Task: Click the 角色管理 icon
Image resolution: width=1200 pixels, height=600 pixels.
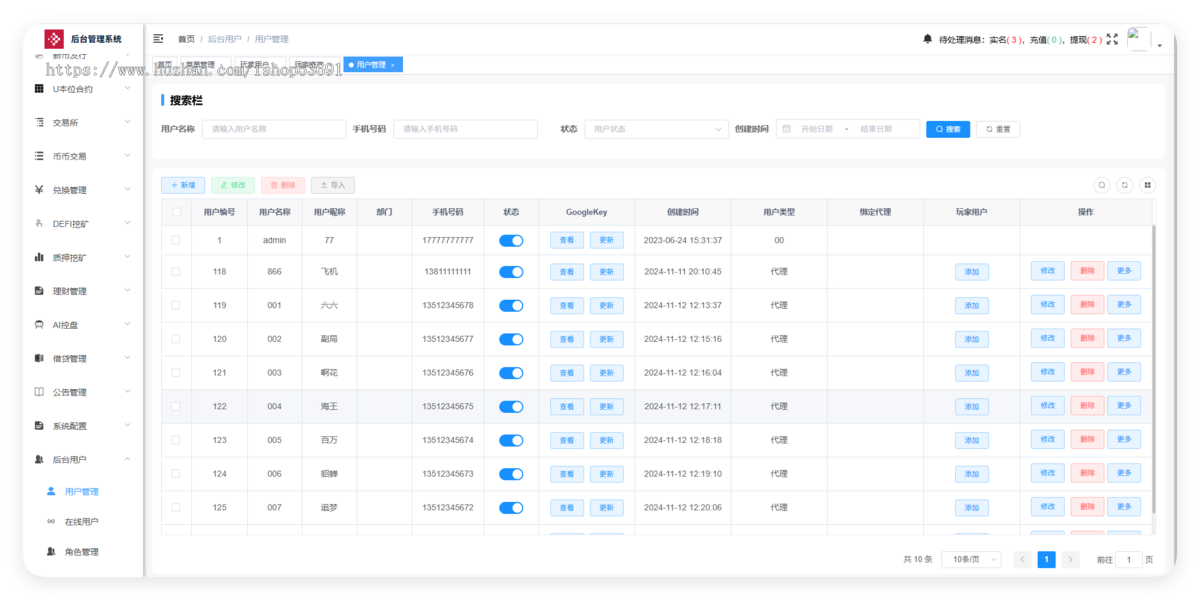Action: click(51, 552)
